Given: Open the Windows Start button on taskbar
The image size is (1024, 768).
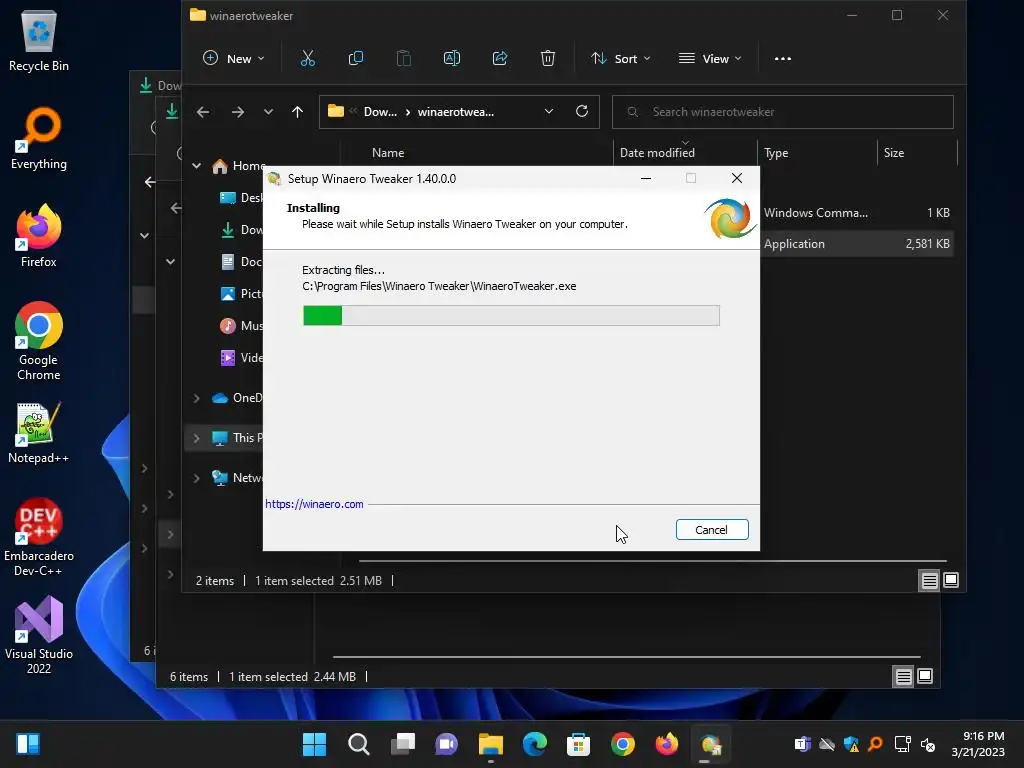Looking at the screenshot, I should pyautogui.click(x=314, y=744).
